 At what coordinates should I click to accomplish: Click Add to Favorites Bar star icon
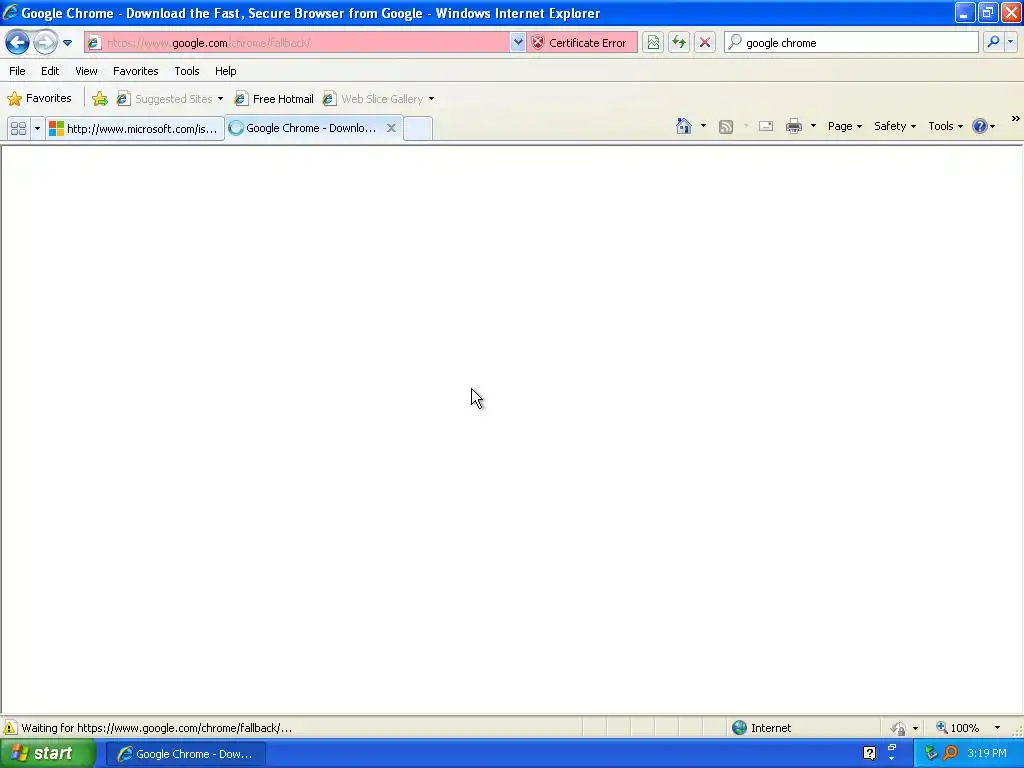100,99
